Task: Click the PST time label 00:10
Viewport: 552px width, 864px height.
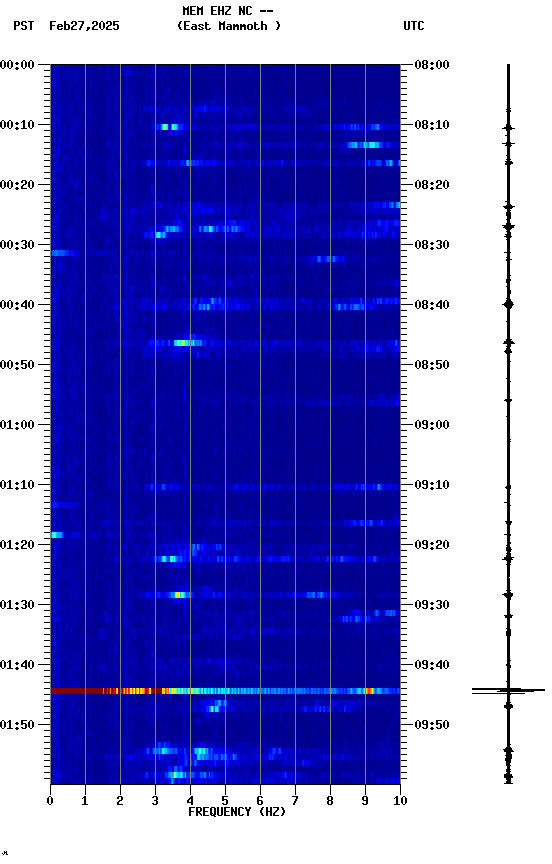Action: [x=17, y=125]
